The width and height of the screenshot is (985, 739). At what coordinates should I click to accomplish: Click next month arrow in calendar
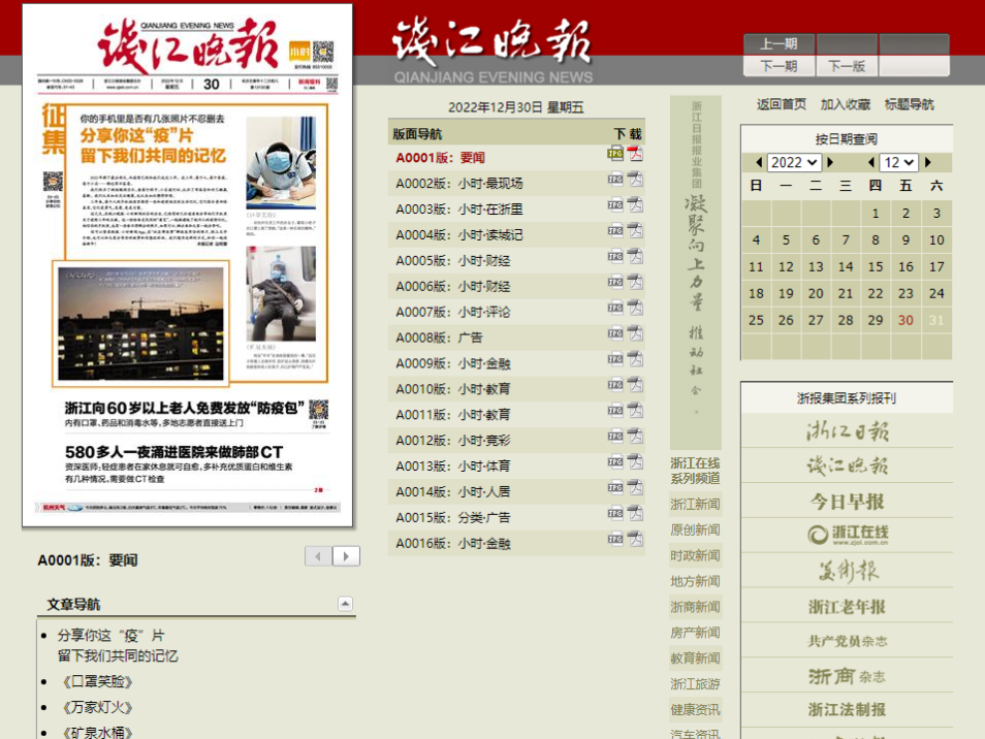928,162
